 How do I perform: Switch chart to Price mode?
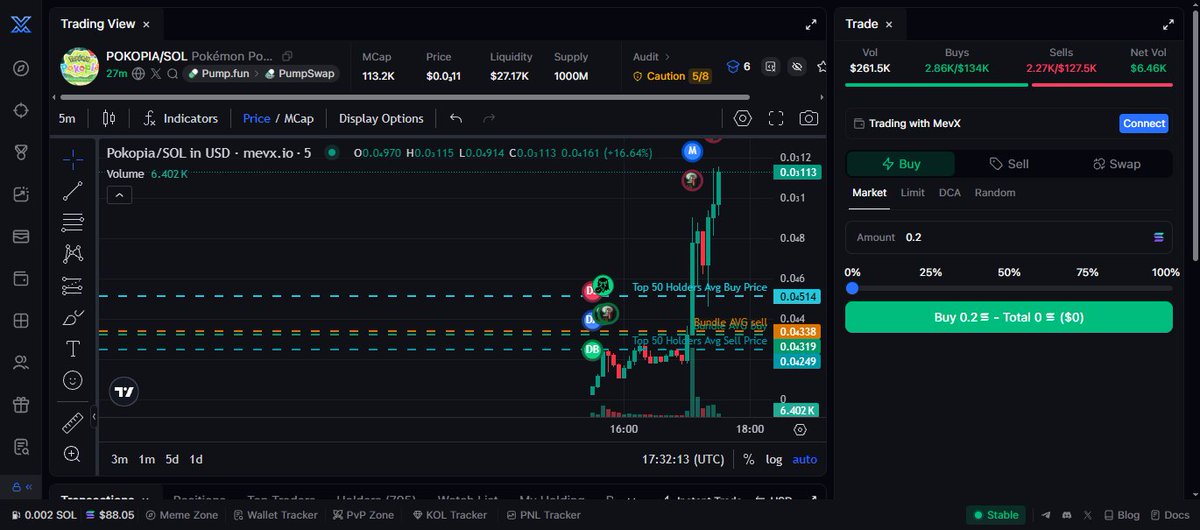[x=256, y=118]
